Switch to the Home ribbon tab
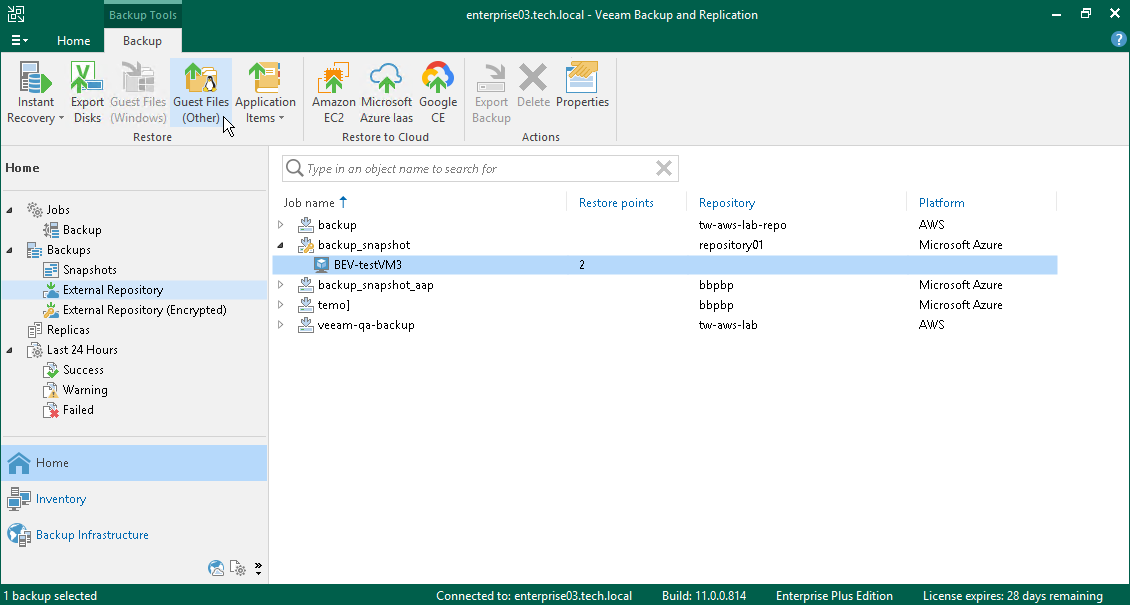Screen dimensions: 1130x605 (74, 40)
